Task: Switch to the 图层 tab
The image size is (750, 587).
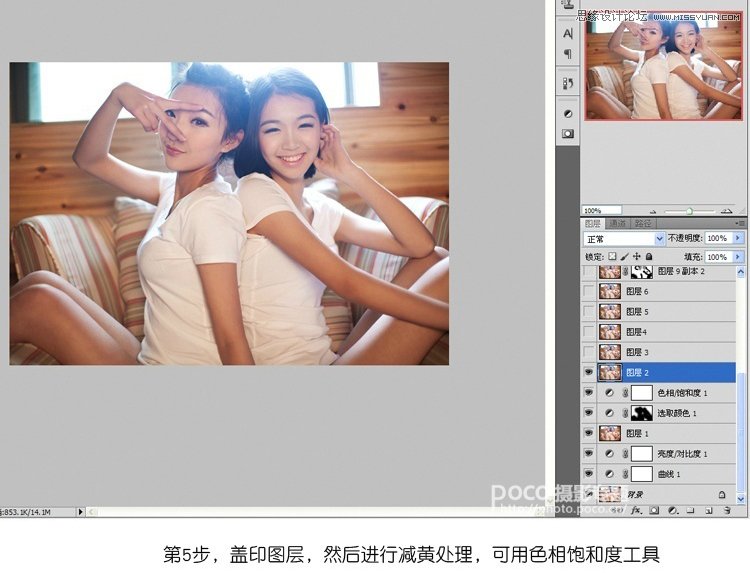Action: point(593,223)
